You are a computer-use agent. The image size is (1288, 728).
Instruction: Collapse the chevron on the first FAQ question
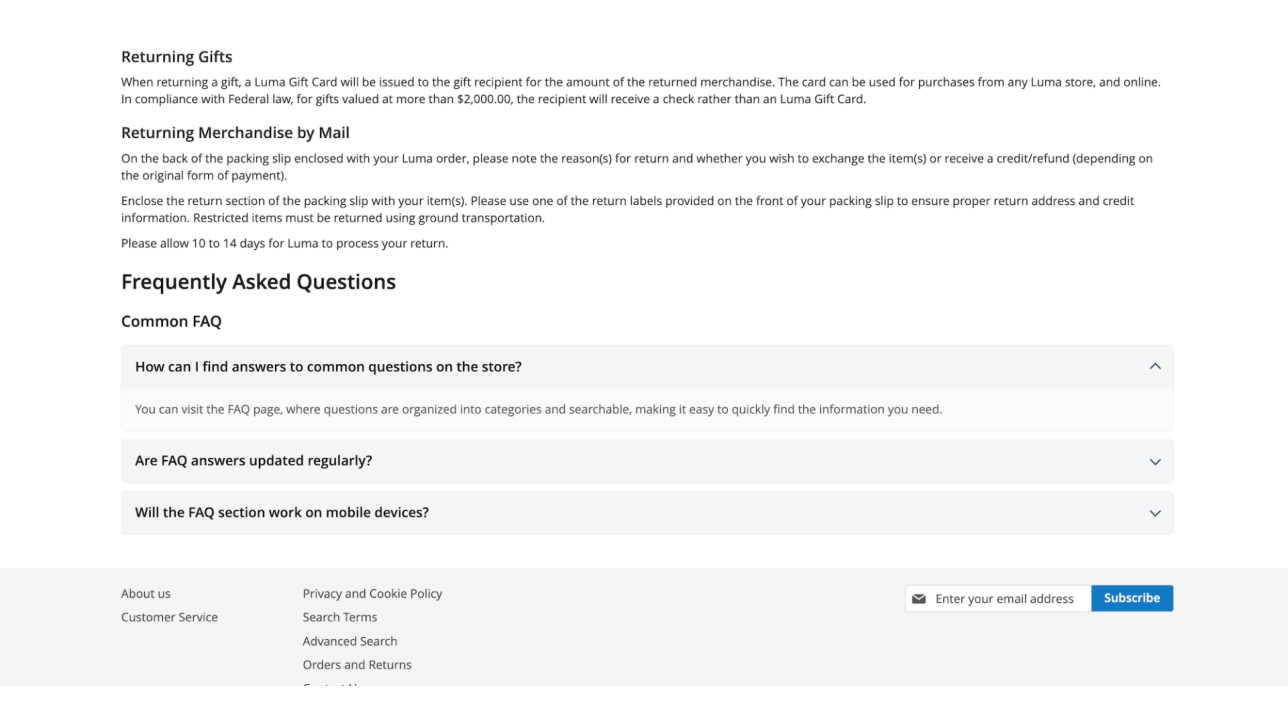(x=1155, y=366)
